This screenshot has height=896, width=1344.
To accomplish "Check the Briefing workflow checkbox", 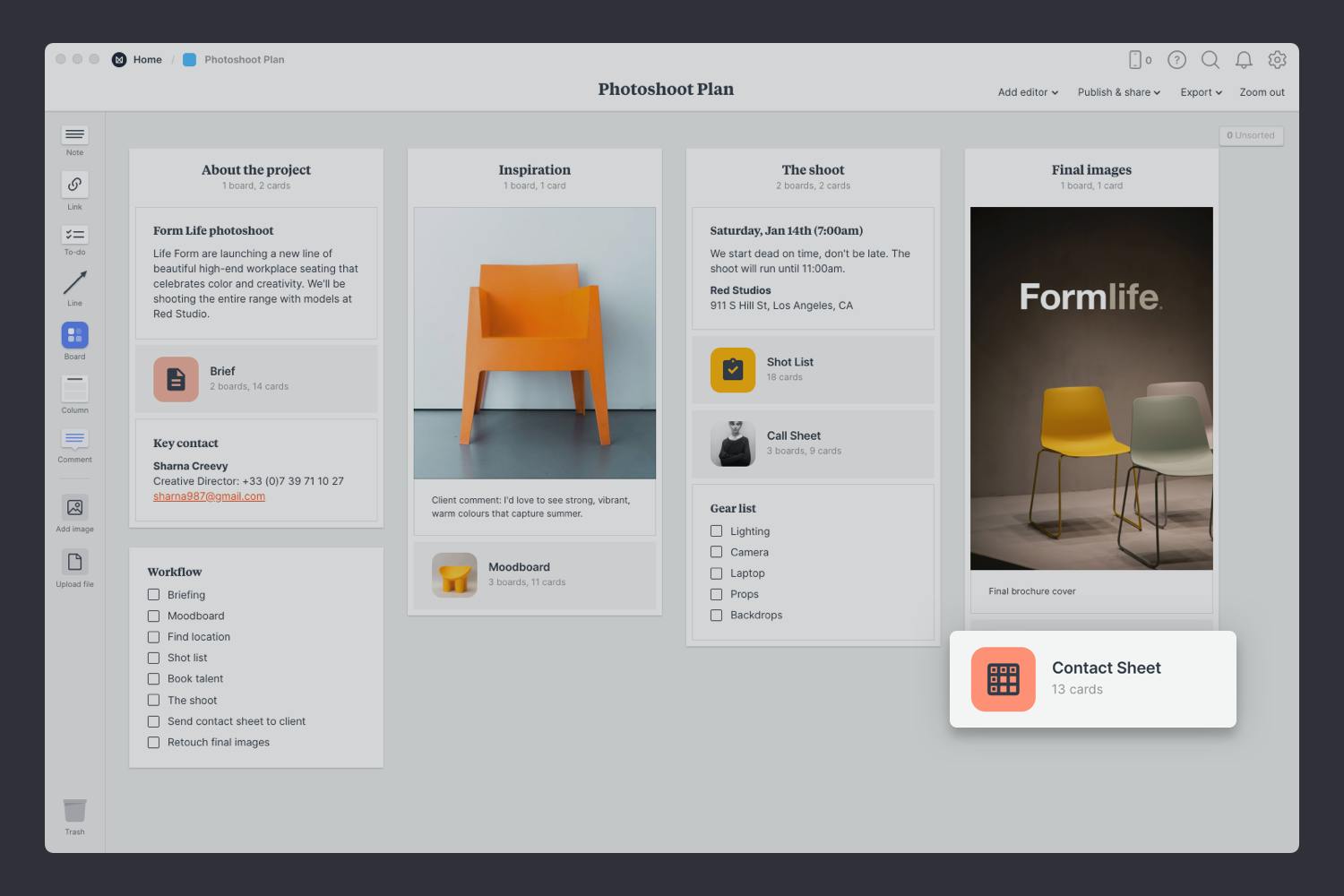I will coord(153,595).
